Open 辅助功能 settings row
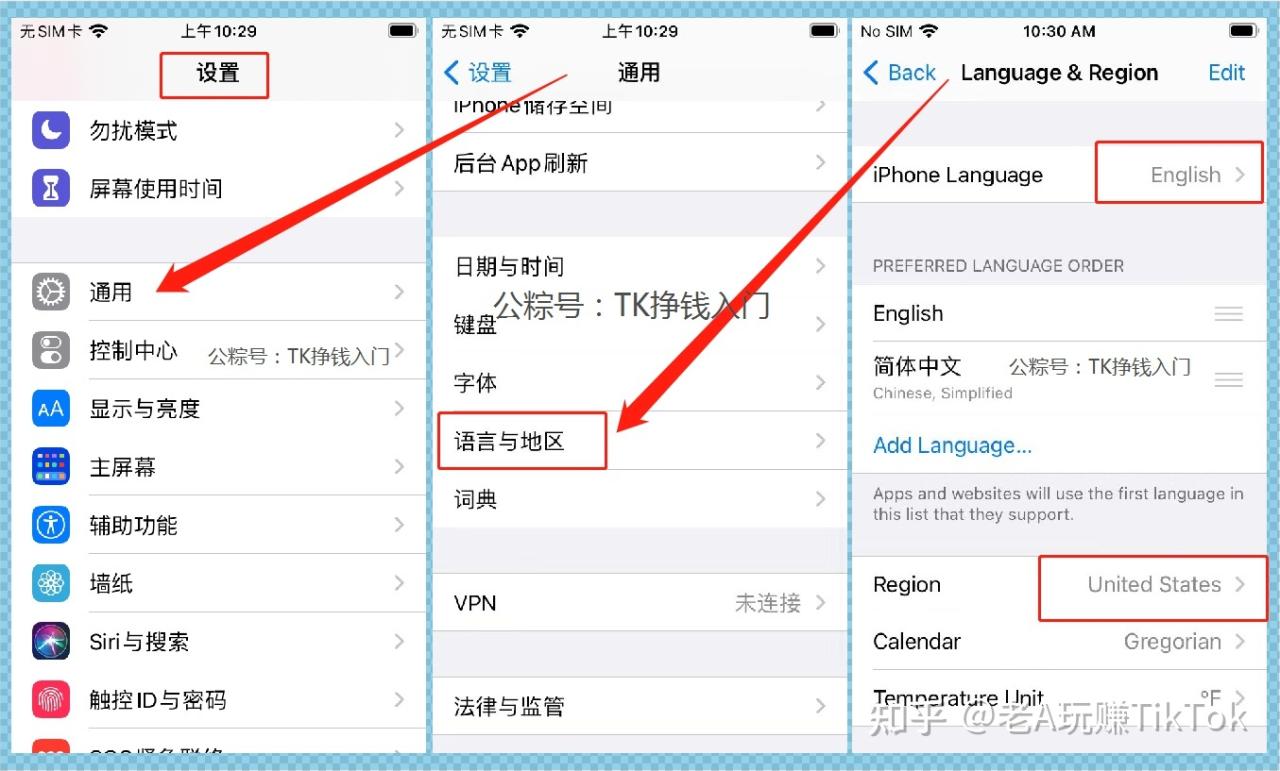1280x771 pixels. [x=219, y=525]
